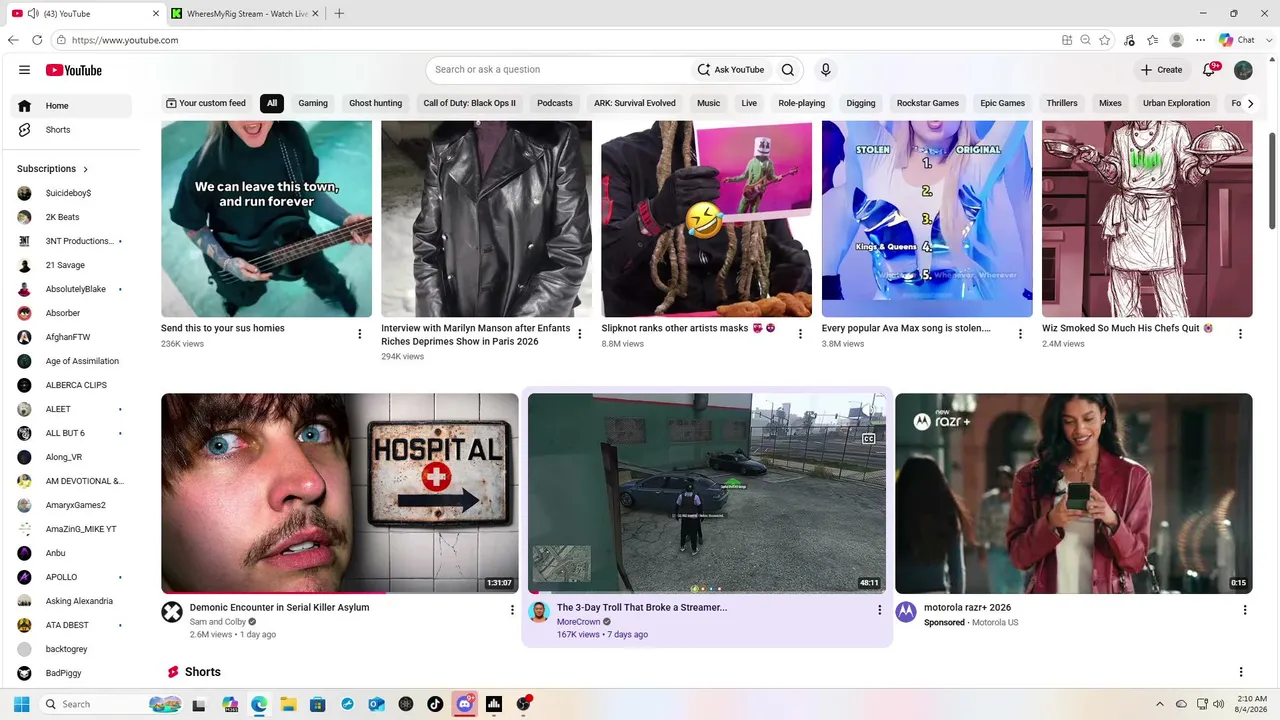
Task: Open the MoreCrown channel name link
Action: tap(579, 622)
